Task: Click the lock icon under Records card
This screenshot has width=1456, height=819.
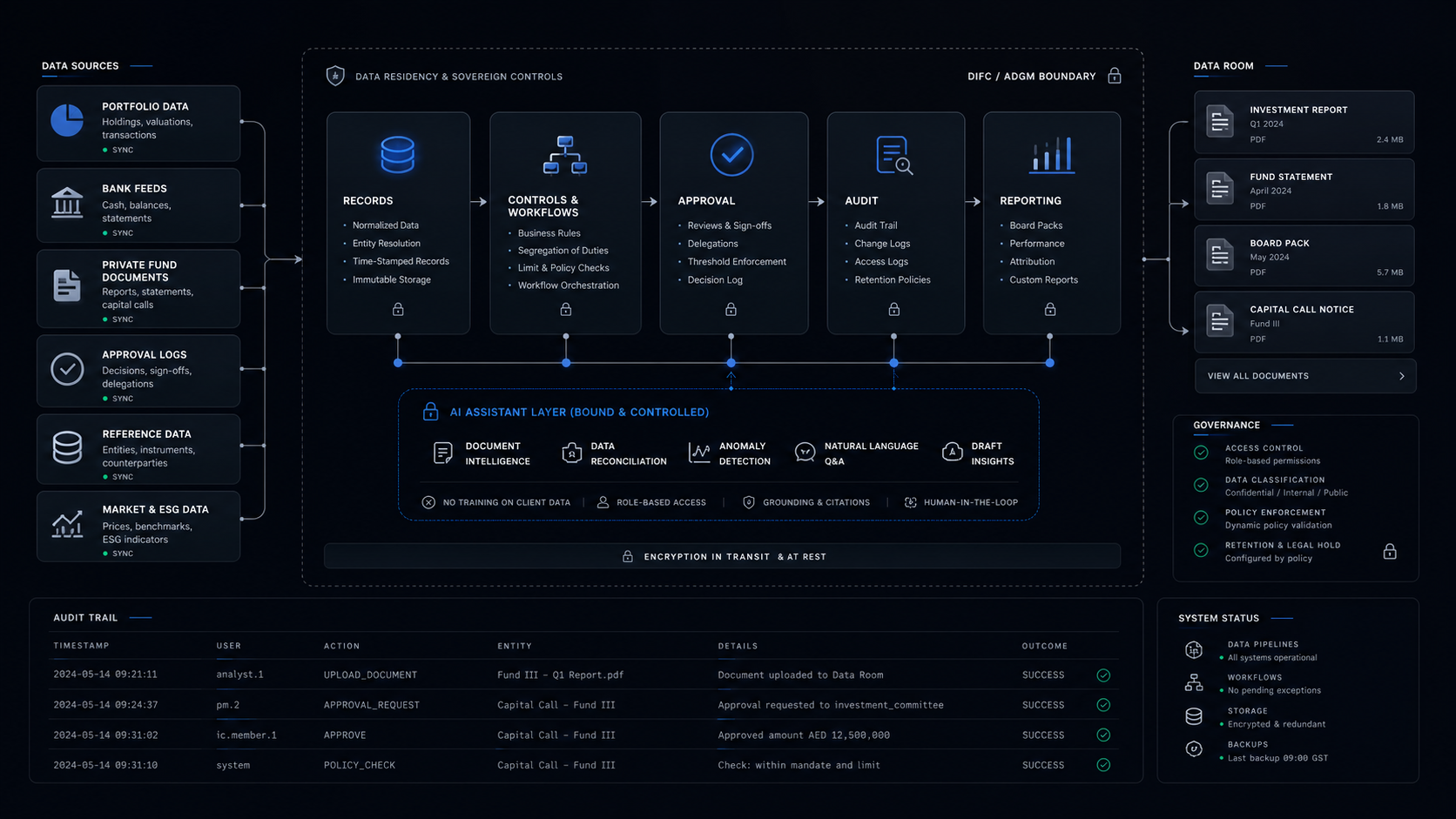Action: (398, 309)
